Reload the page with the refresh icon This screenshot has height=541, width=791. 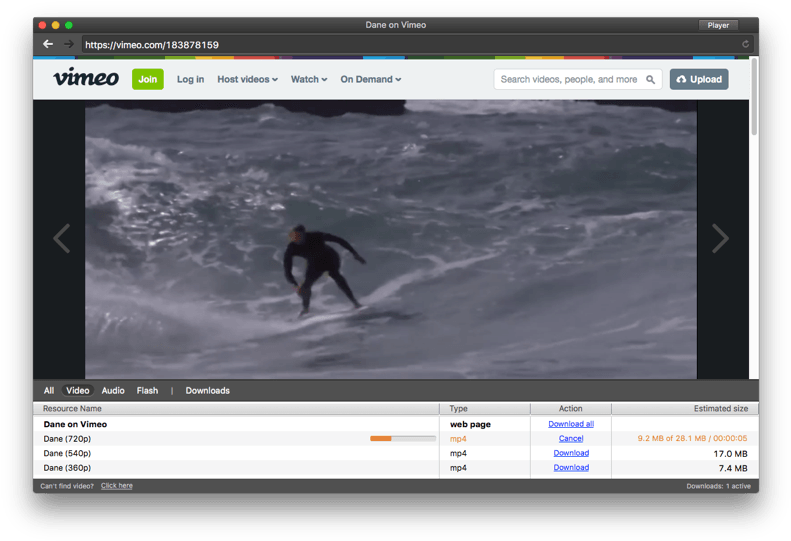[x=745, y=44]
